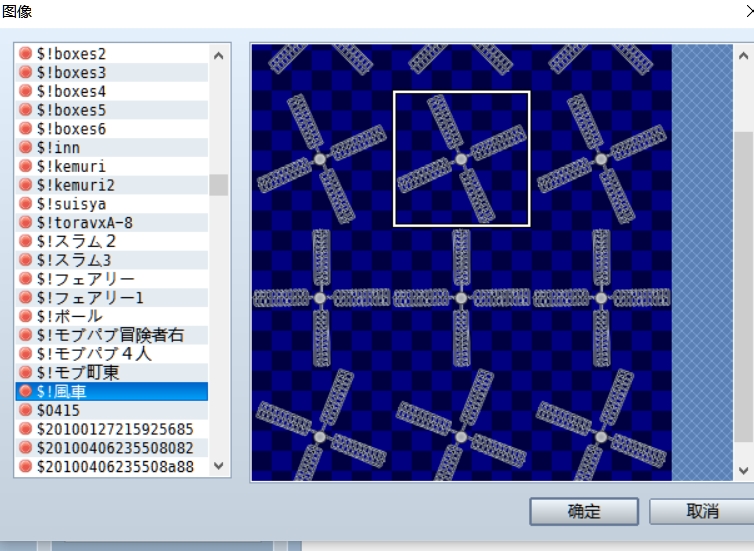Select $20100127215925685 in the list
The image size is (754, 551).
tap(112, 429)
